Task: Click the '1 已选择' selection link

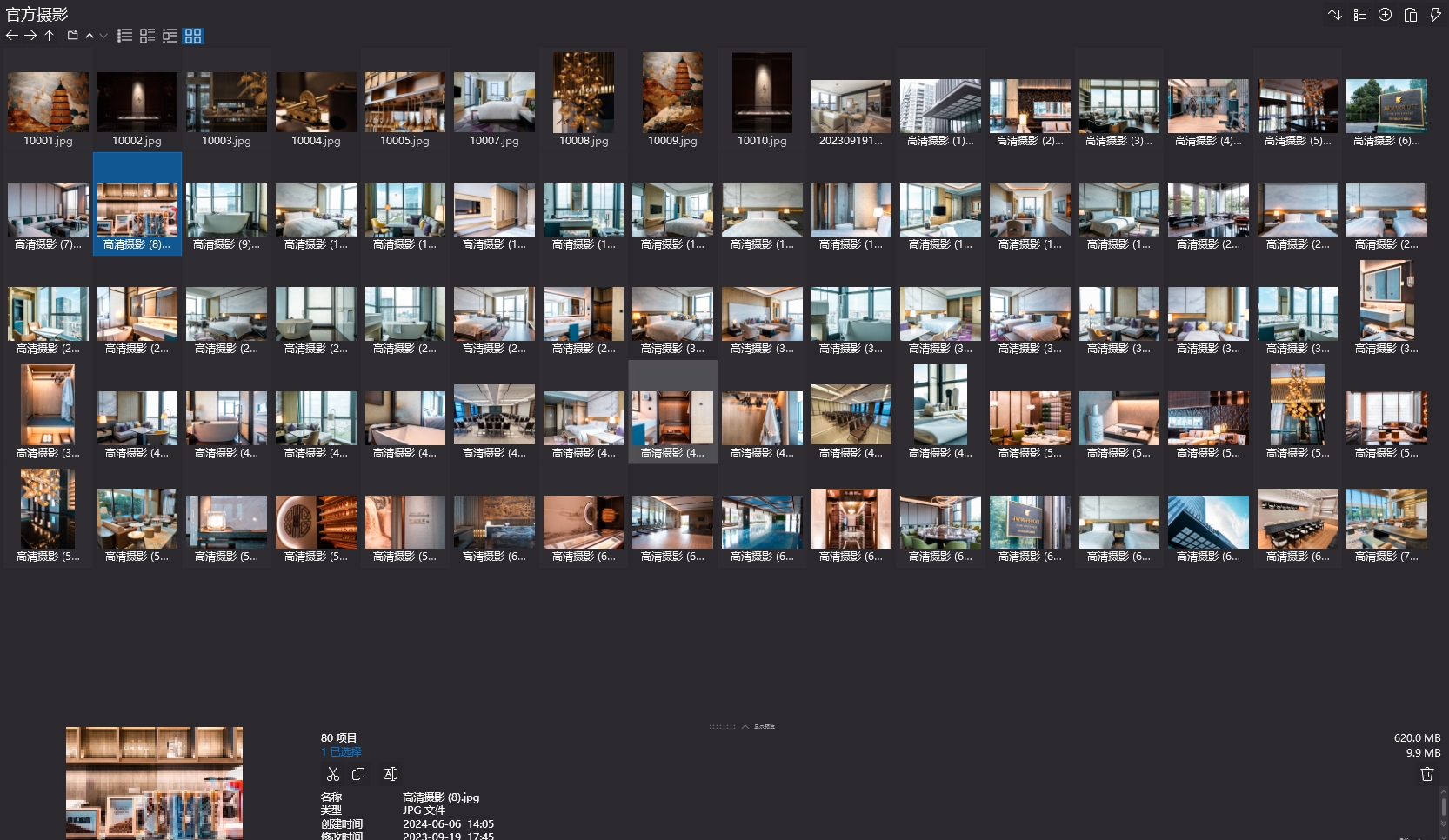Action: (341, 752)
